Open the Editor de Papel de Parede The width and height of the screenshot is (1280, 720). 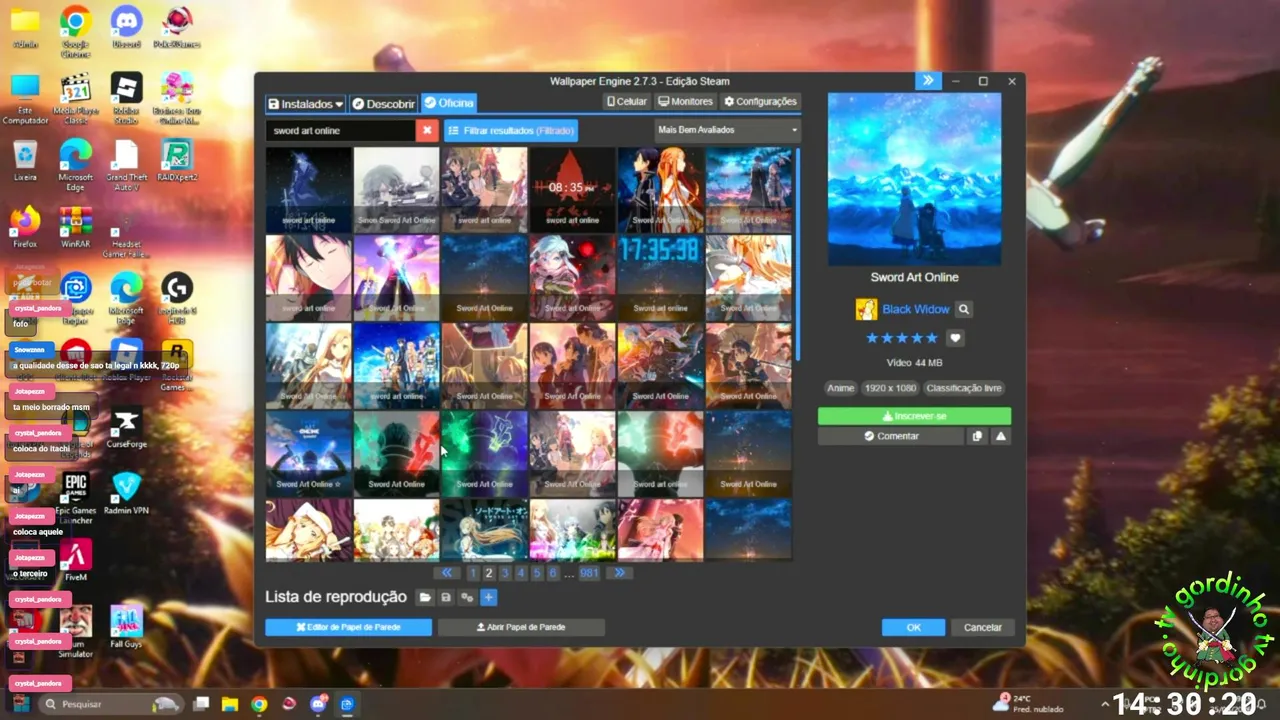348,627
